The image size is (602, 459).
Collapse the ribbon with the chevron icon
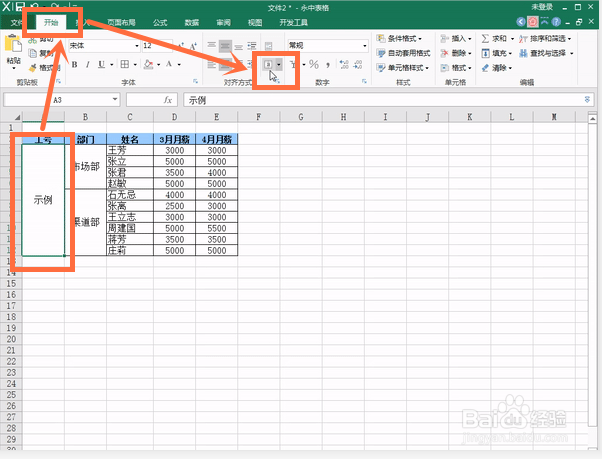[x=544, y=22]
